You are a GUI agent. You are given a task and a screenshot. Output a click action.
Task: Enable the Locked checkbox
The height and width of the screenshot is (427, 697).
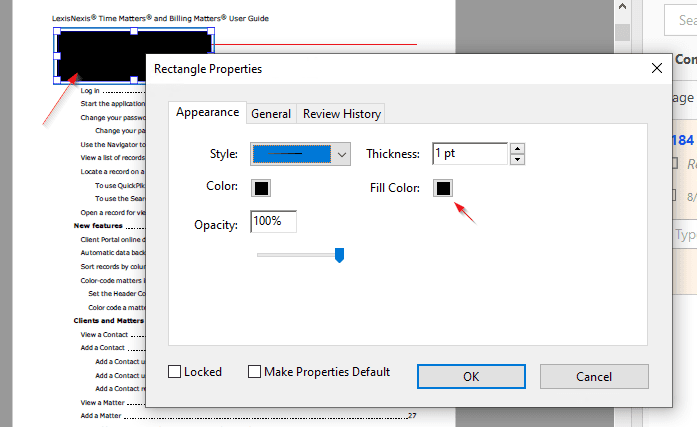175,371
